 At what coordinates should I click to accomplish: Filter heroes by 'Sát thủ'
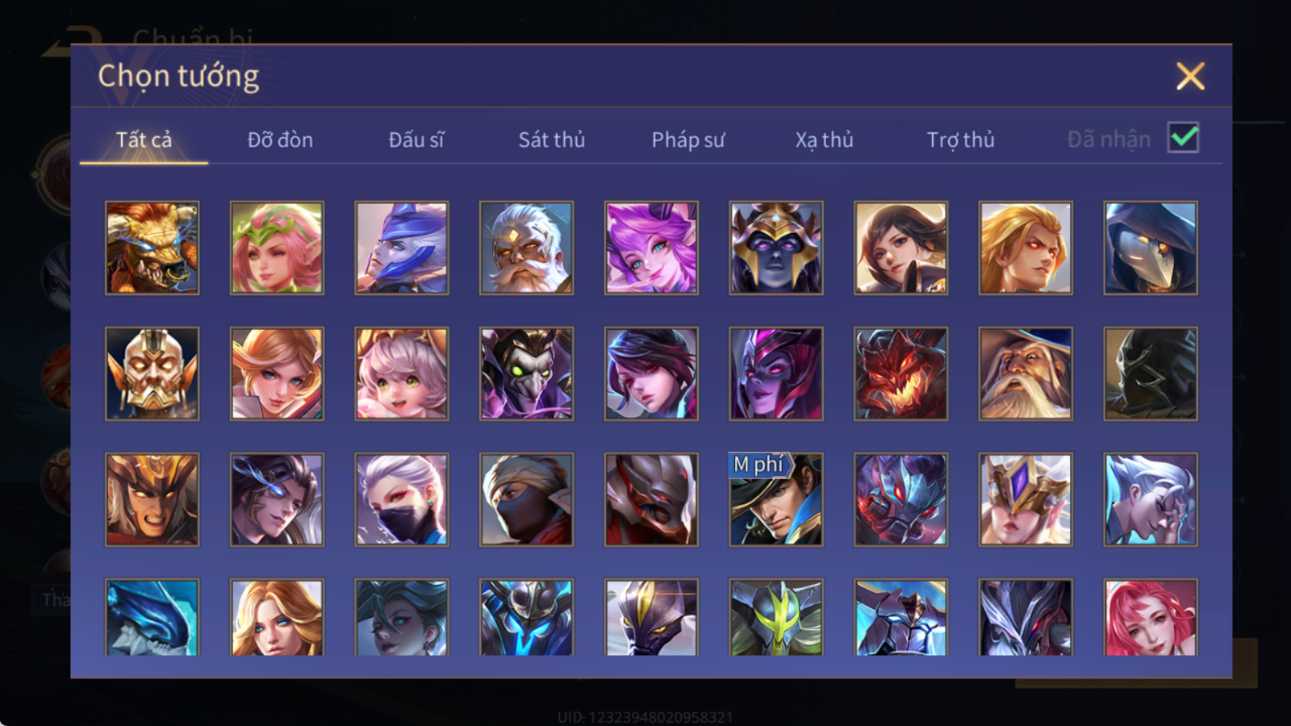[551, 140]
